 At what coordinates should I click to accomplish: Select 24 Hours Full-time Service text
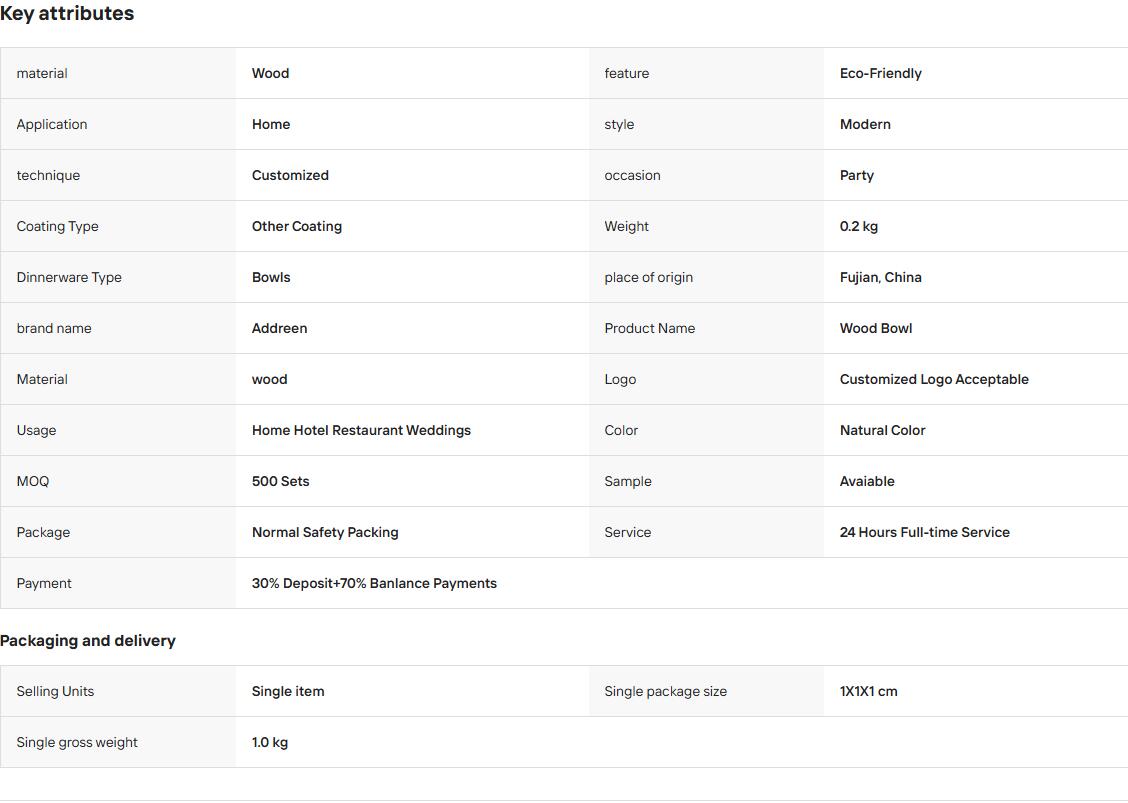click(924, 533)
